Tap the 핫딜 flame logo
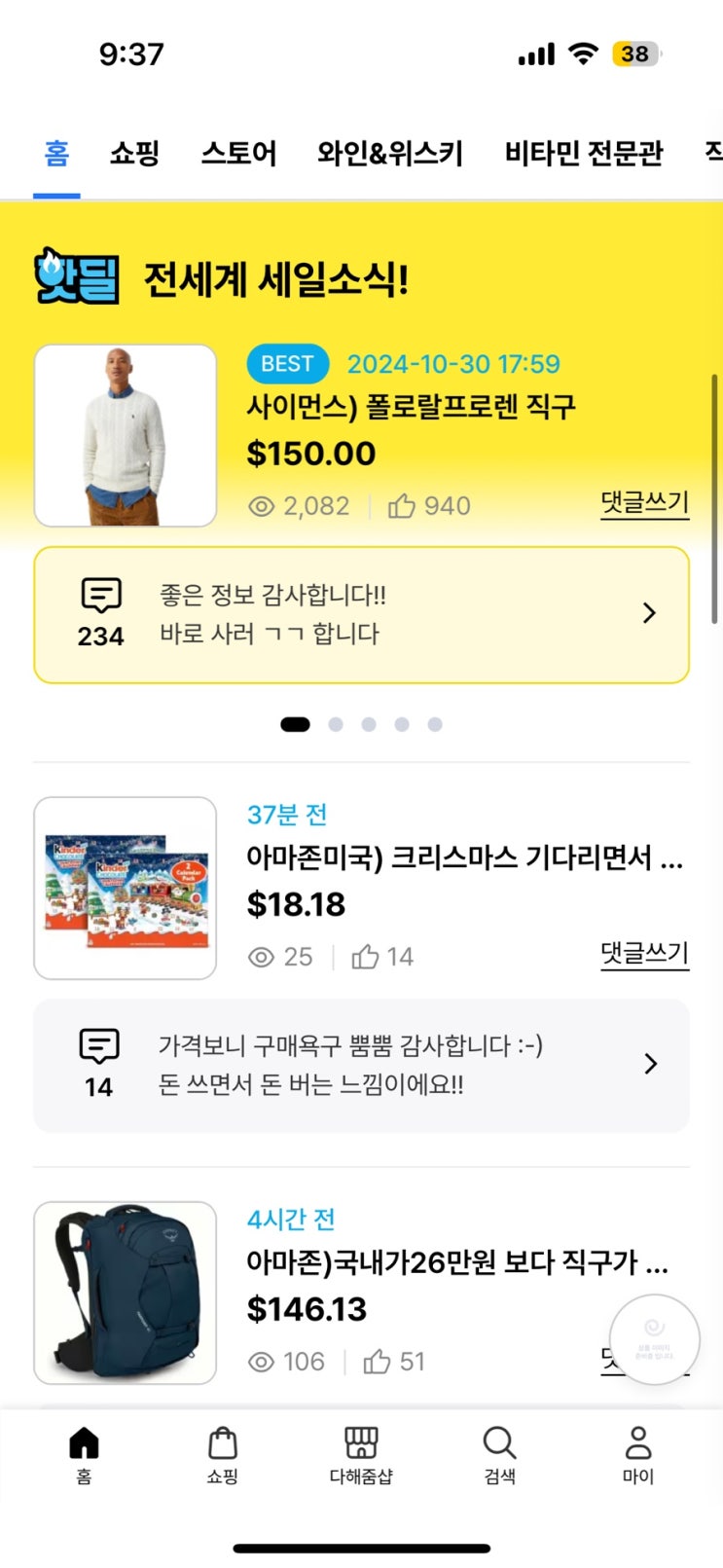The width and height of the screenshot is (723, 1568). coord(76,276)
